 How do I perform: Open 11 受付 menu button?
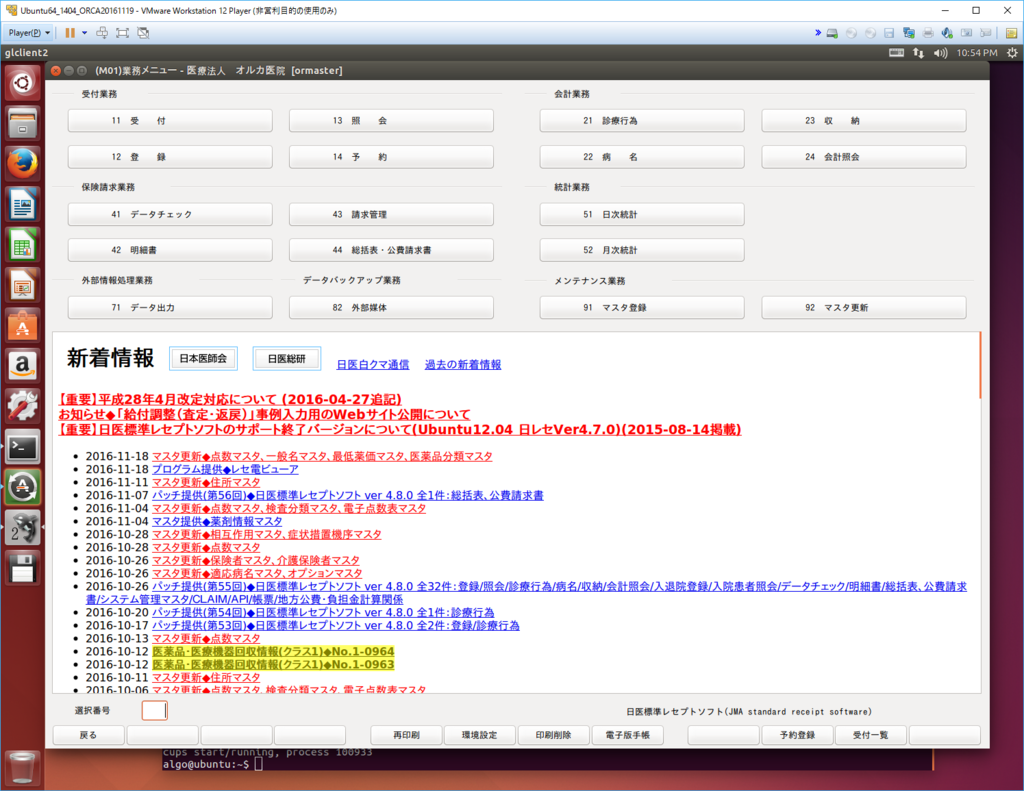point(170,121)
